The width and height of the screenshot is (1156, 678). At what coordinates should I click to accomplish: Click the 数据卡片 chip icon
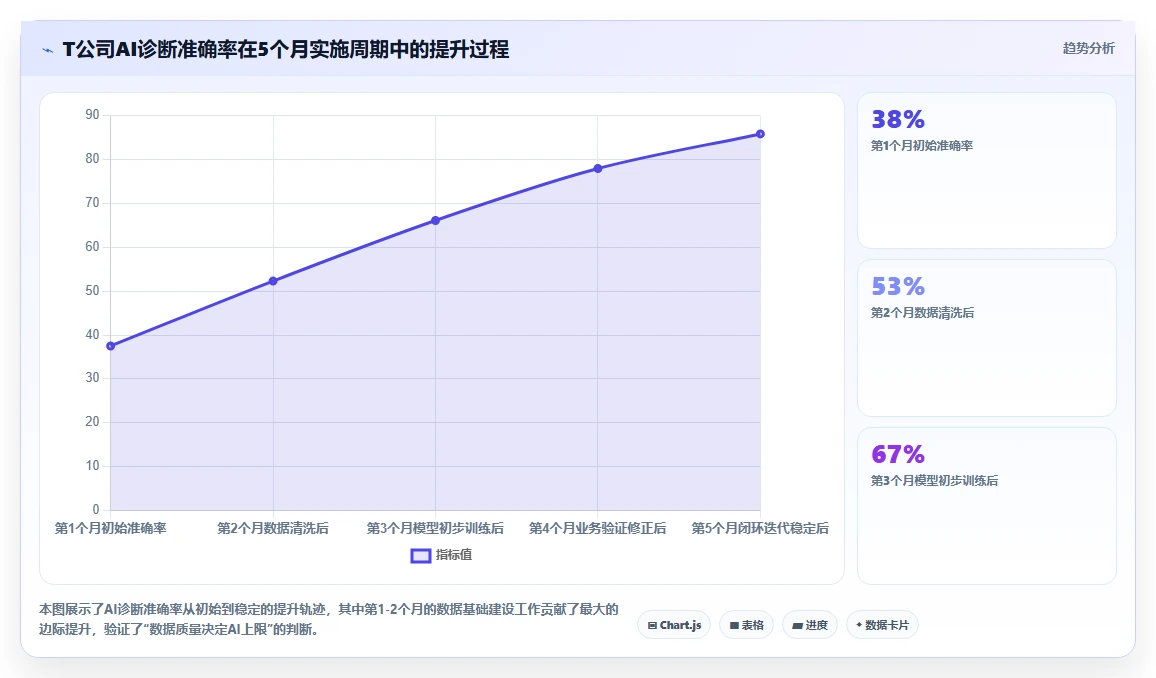pos(859,625)
